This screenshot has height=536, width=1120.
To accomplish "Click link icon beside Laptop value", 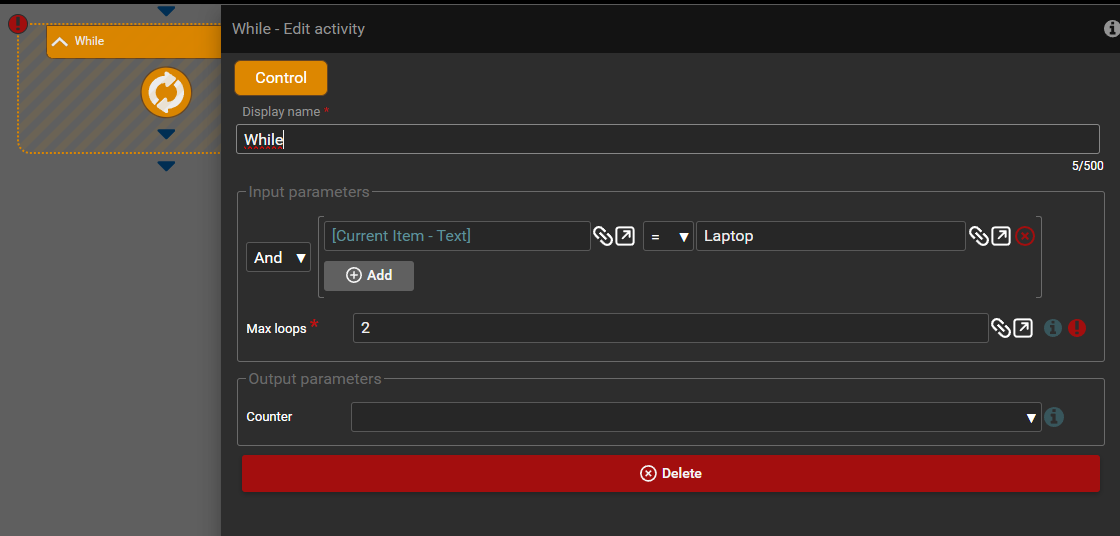I will 978,237.
